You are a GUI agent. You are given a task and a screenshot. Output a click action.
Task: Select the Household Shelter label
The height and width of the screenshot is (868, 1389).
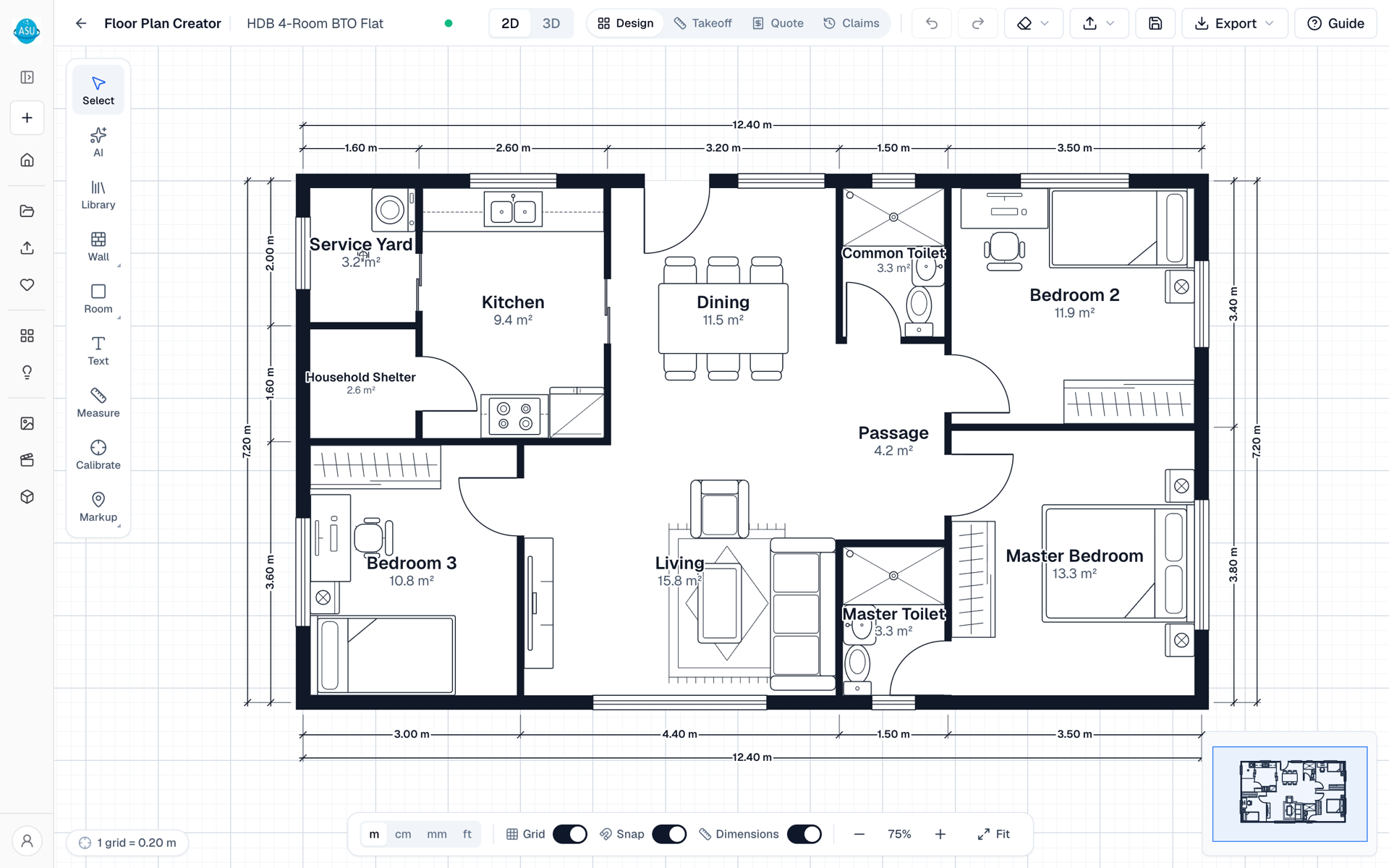coord(360,377)
